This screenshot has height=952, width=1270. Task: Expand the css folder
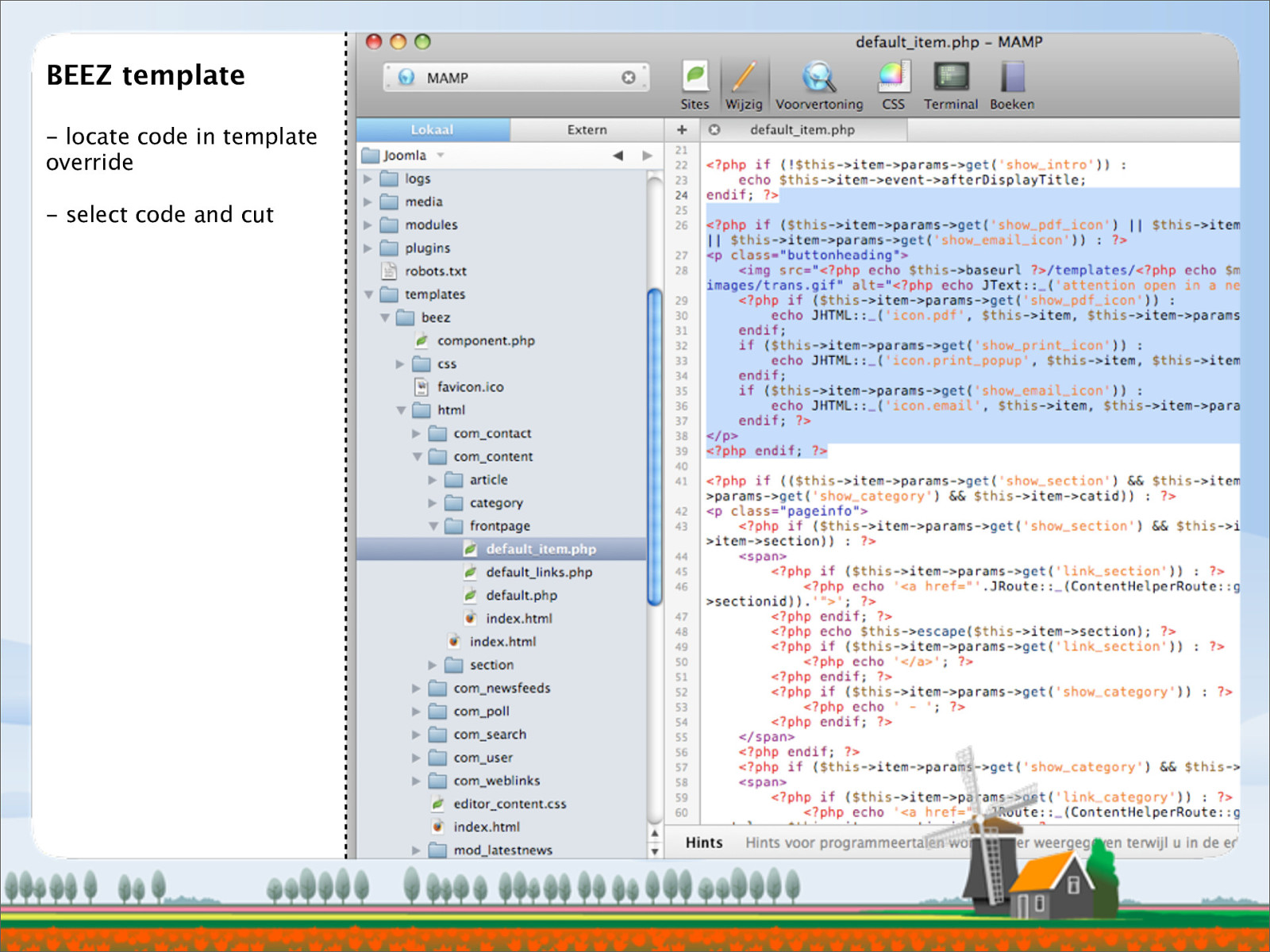pyautogui.click(x=400, y=364)
